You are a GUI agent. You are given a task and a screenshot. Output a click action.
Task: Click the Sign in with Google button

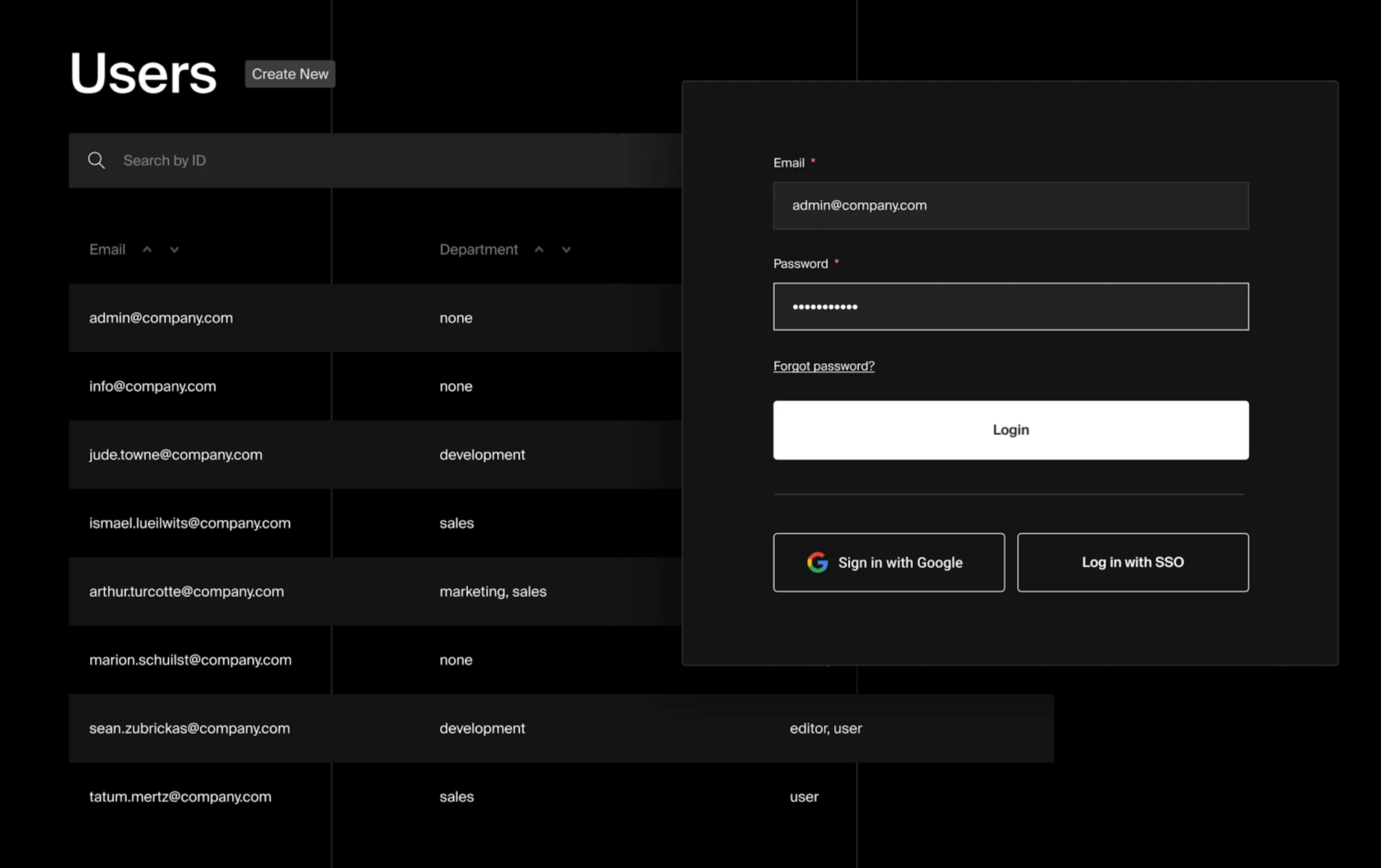(888, 562)
